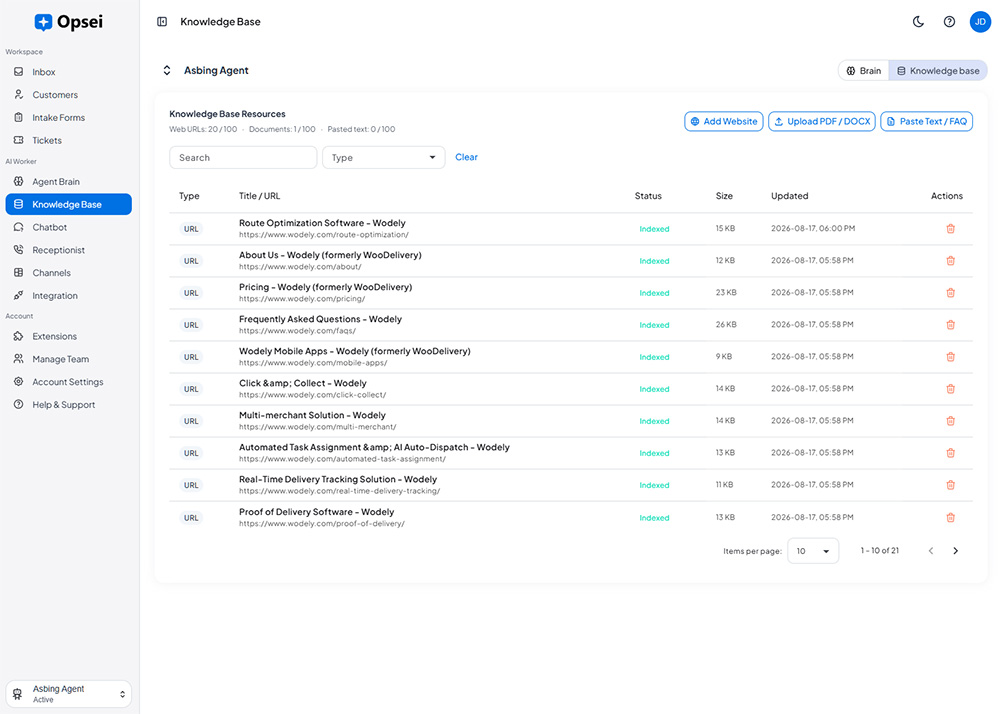Click the Updated column header
1000x714 pixels.
[790, 196]
